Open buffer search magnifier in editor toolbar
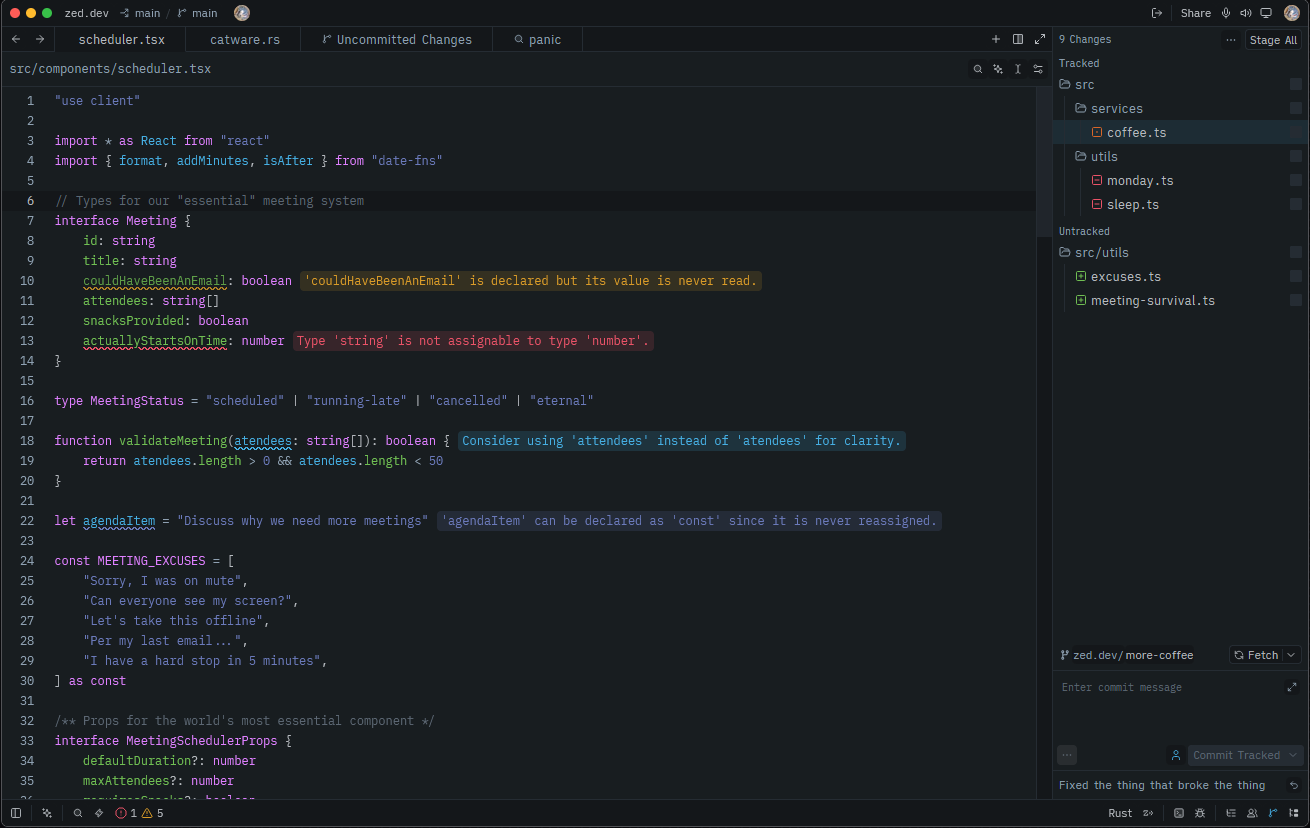The height and width of the screenshot is (828, 1310). click(978, 69)
